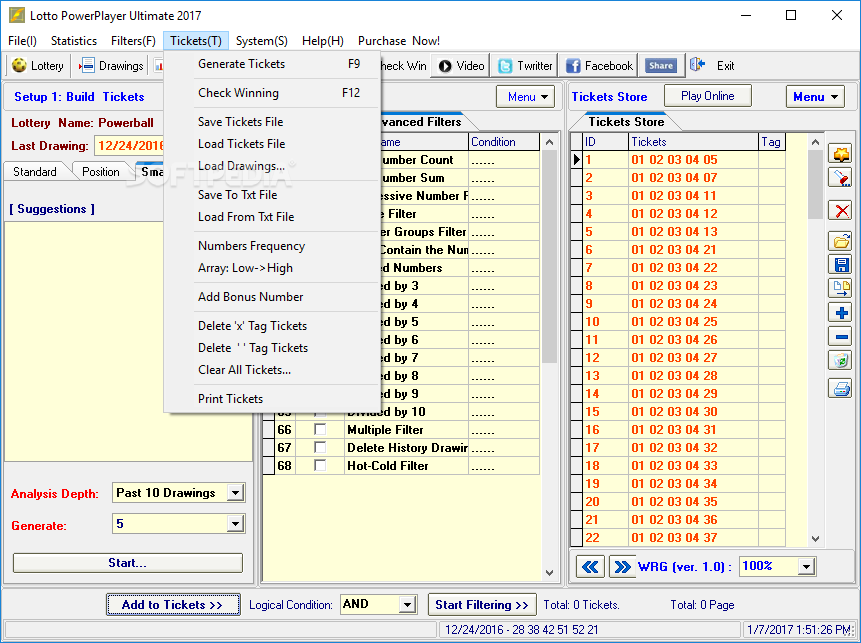
Task: Click the Facebook toolbar button
Action: pos(600,66)
